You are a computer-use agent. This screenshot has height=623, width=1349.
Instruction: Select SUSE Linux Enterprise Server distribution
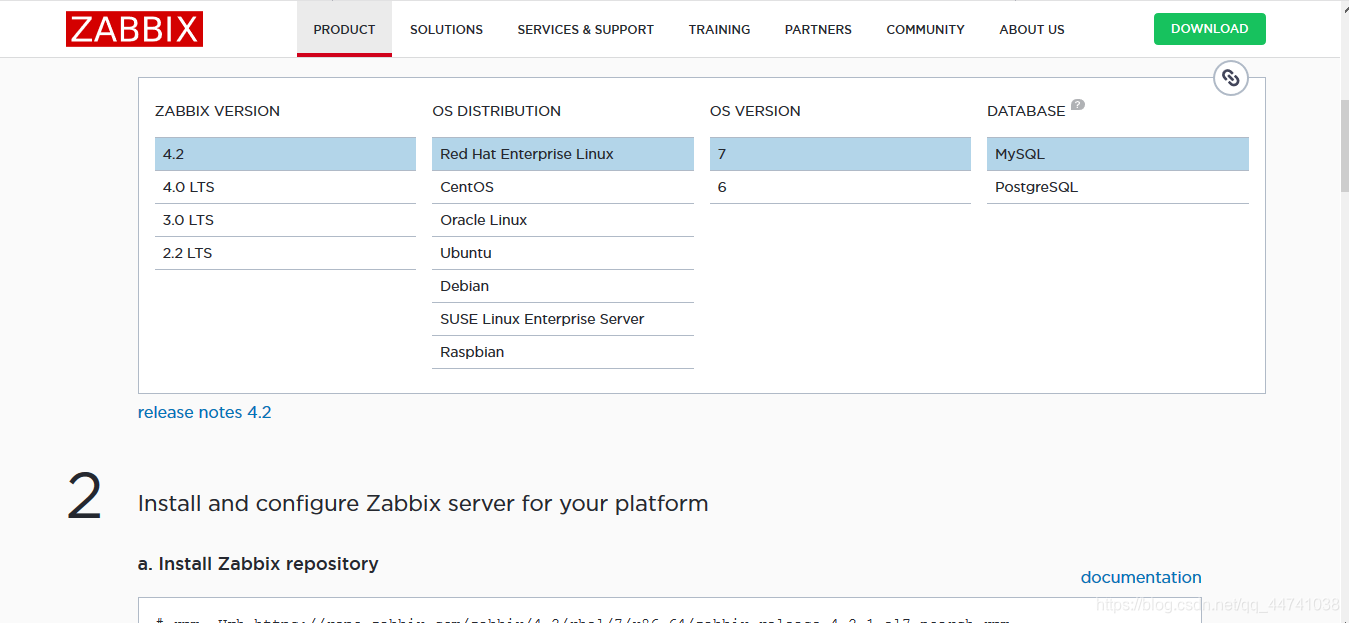[563, 319]
